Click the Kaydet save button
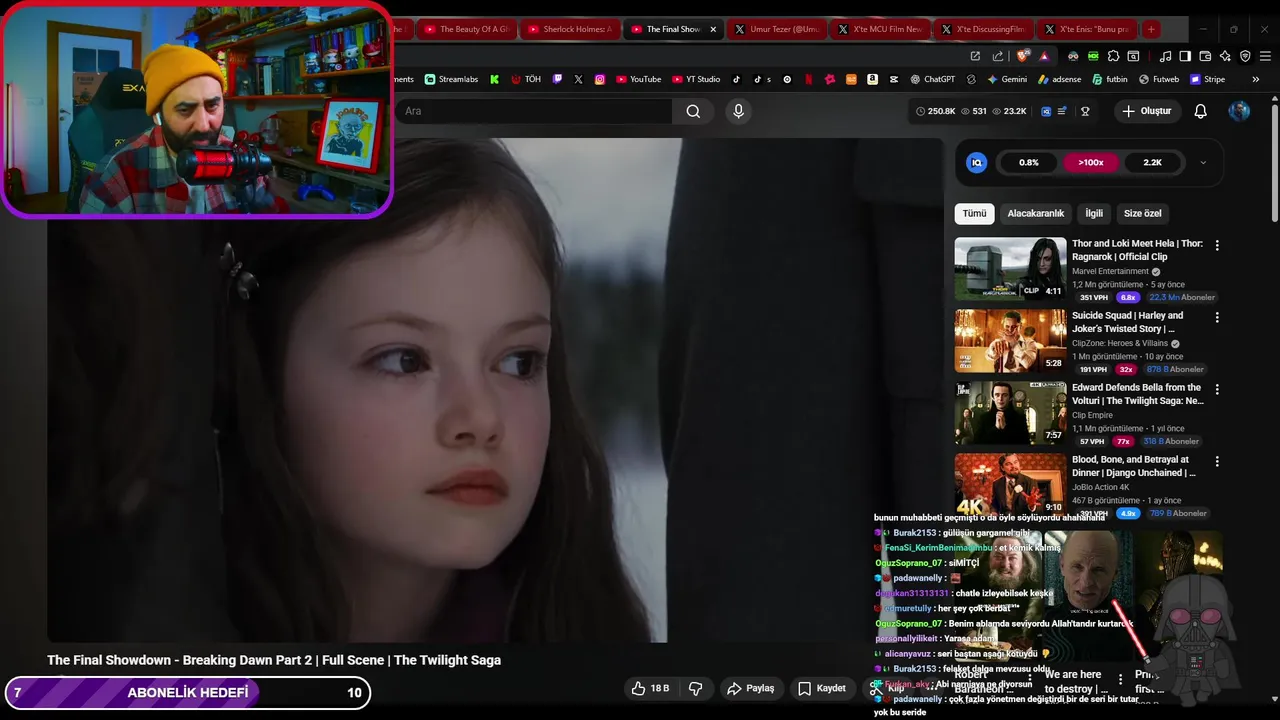The image size is (1280, 720). (822, 688)
